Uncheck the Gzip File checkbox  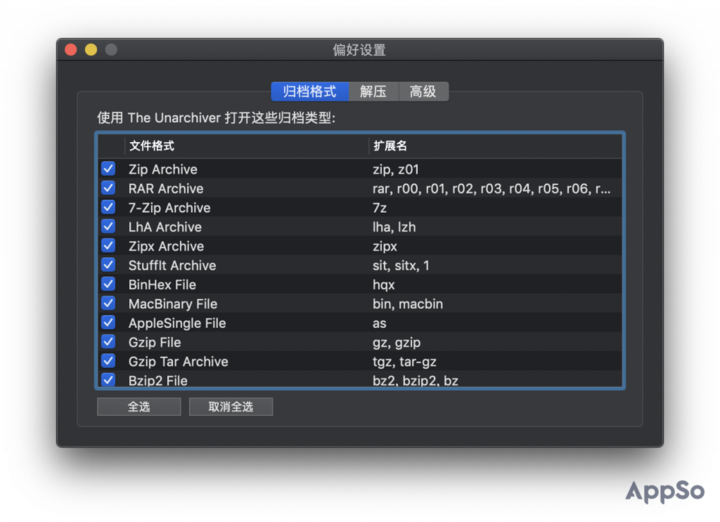[x=108, y=342]
